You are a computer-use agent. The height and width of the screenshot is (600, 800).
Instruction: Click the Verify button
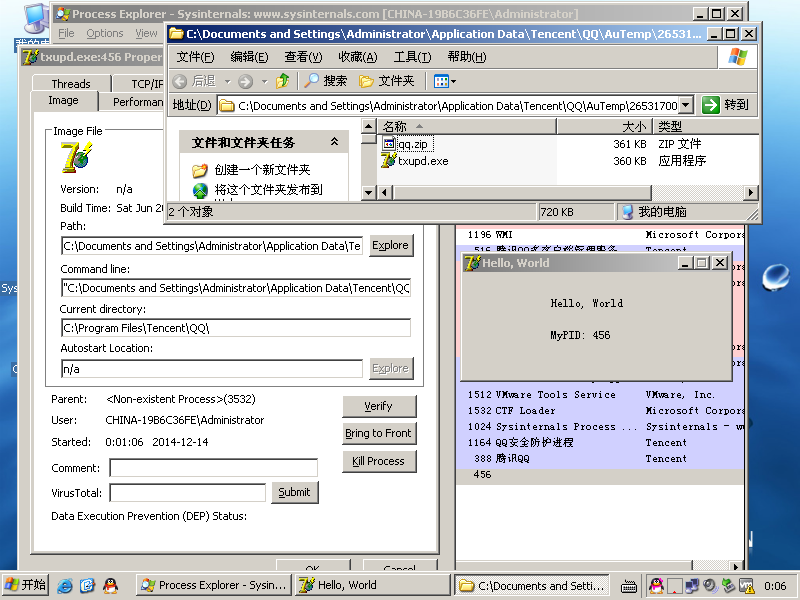[379, 406]
